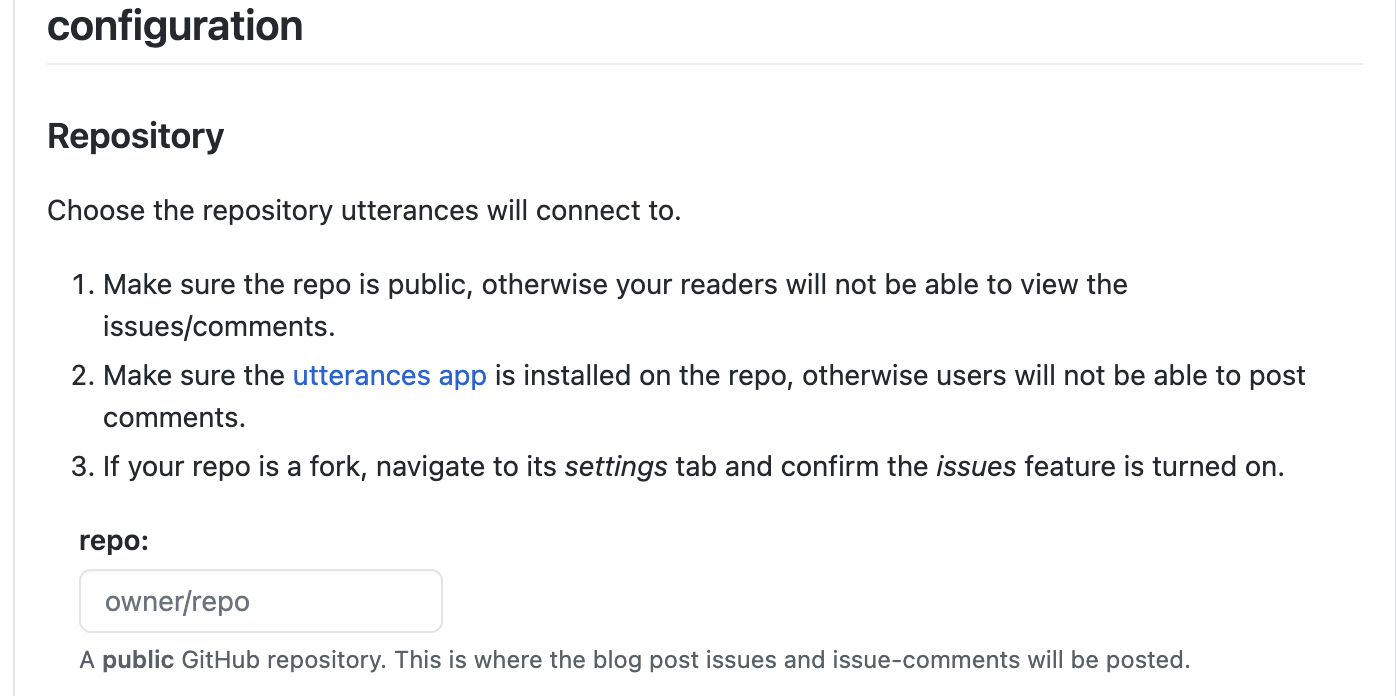The height and width of the screenshot is (696, 1396).
Task: Click the italic "settings" word
Action: pos(616,466)
